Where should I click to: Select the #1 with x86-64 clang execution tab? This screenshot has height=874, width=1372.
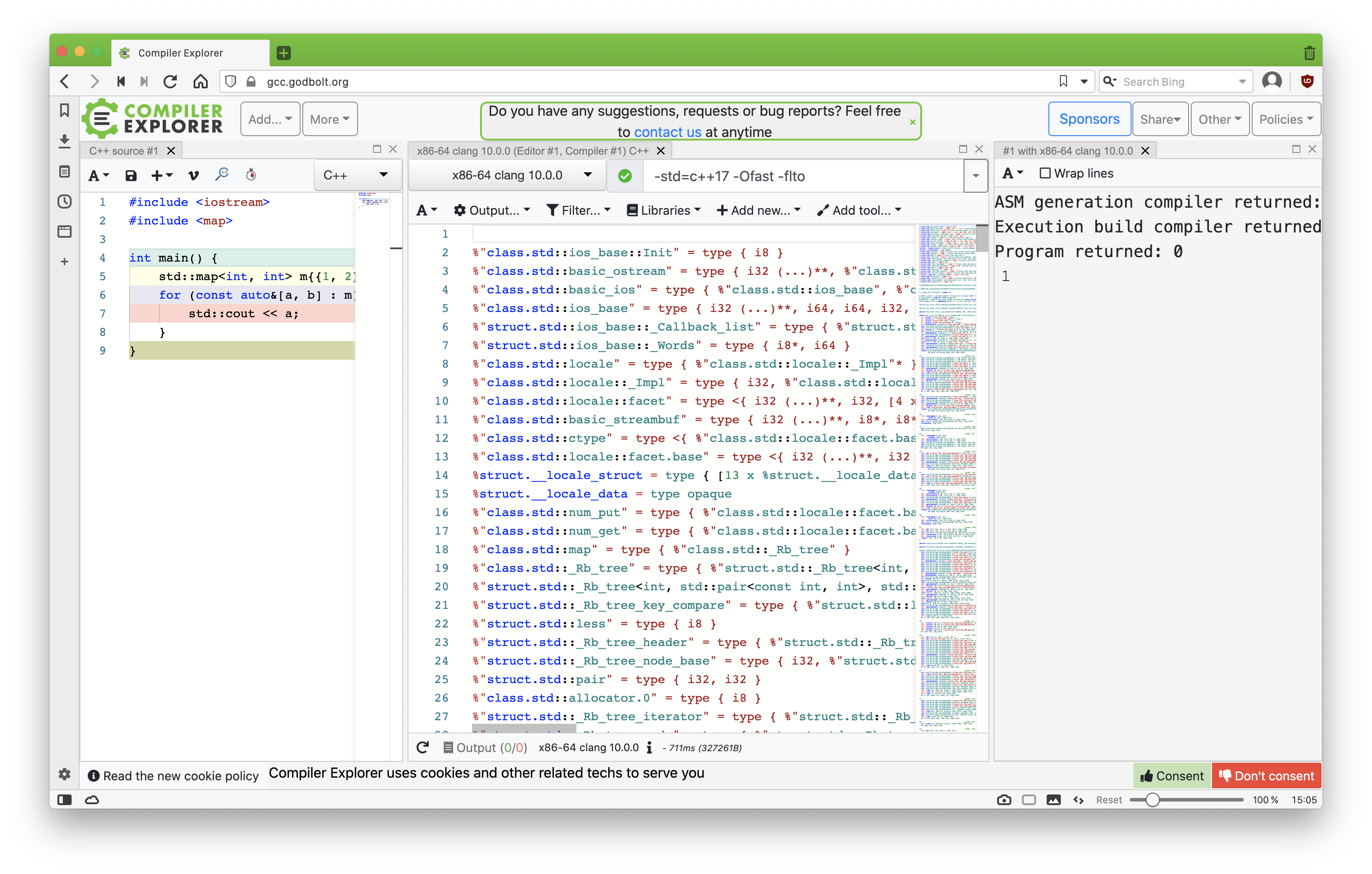coord(1067,151)
